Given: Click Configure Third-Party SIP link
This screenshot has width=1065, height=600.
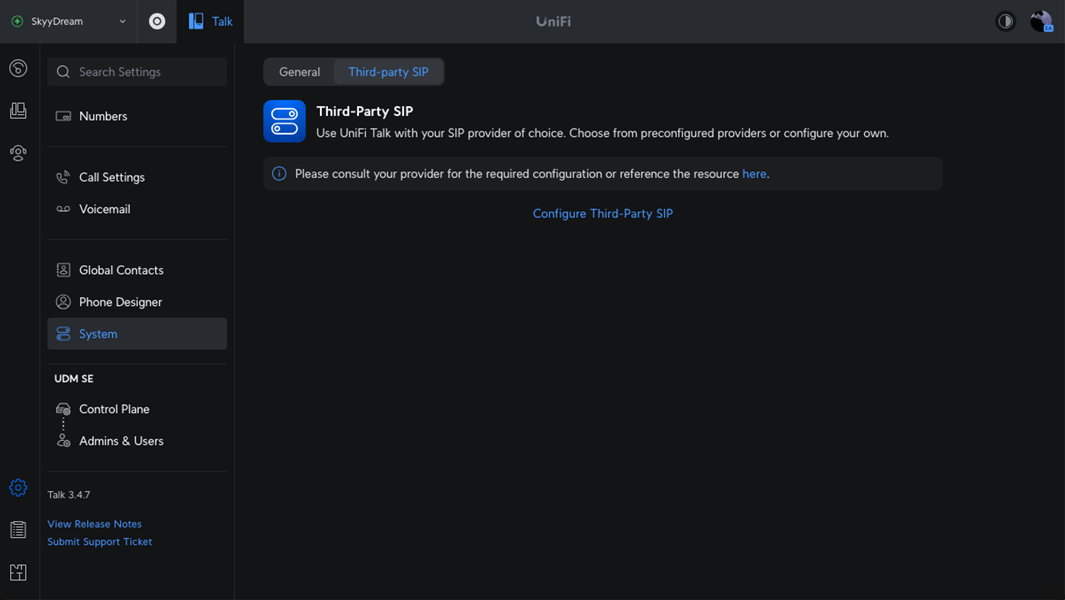Looking at the screenshot, I should [x=602, y=214].
